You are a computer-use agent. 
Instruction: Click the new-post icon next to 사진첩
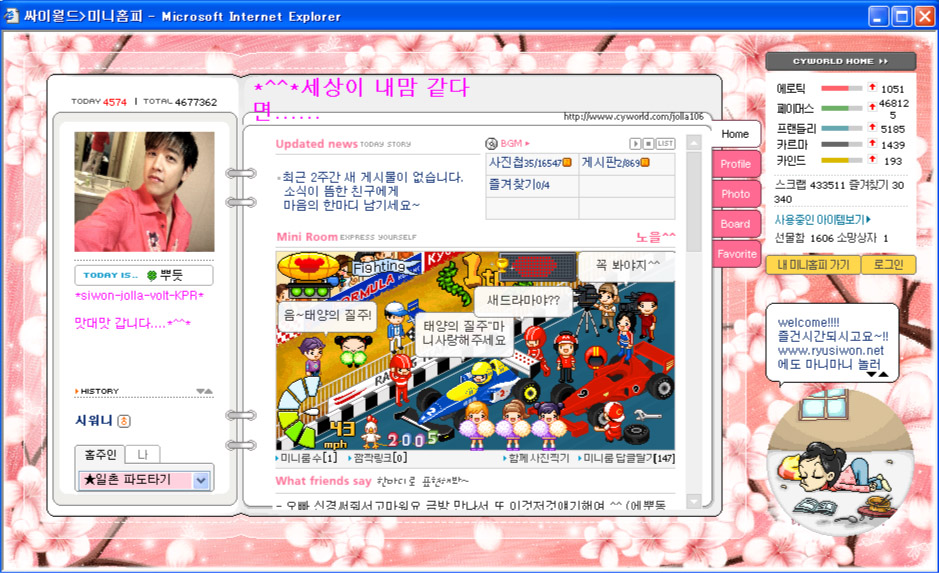coord(567,162)
